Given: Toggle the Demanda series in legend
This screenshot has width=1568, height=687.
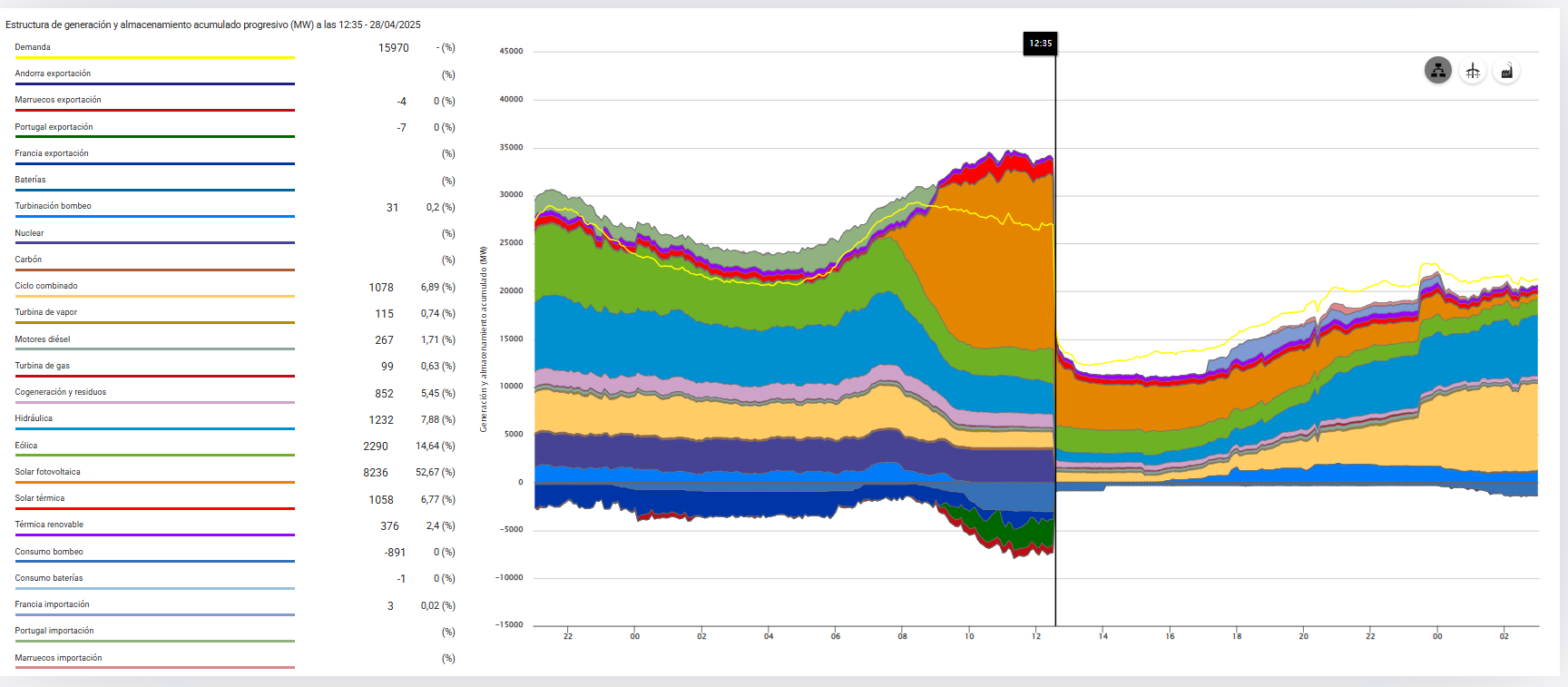Looking at the screenshot, I should (33, 47).
